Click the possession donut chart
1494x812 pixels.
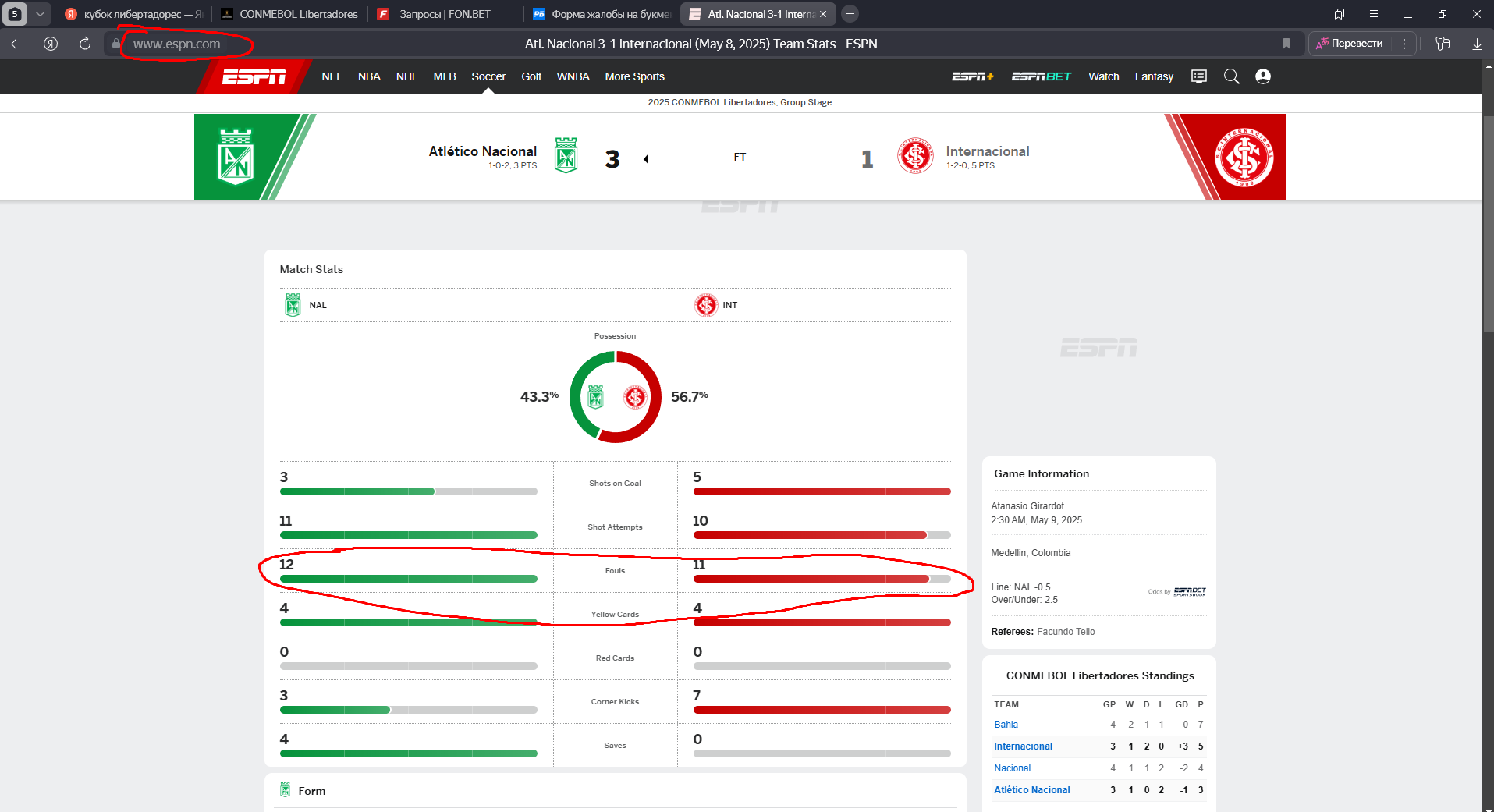pos(616,397)
